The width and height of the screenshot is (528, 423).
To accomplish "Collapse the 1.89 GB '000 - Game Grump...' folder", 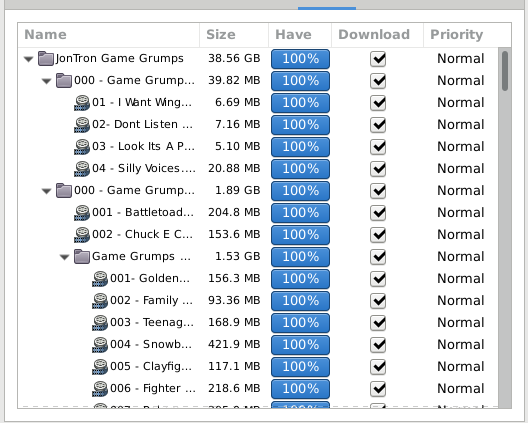I will 46,191.
